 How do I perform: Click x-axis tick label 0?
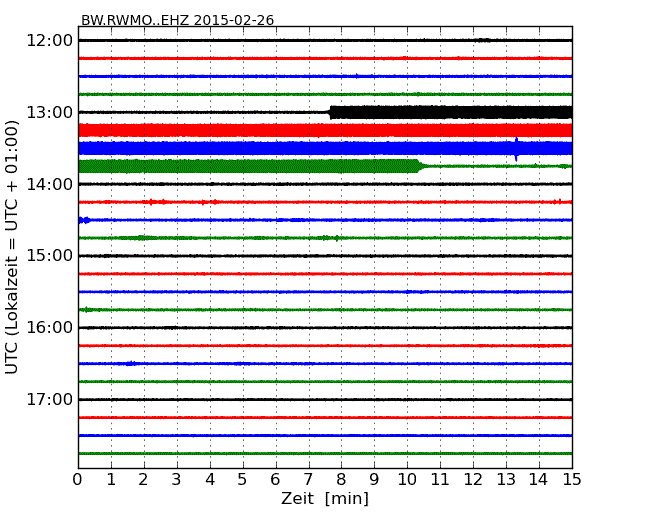[x=78, y=480]
